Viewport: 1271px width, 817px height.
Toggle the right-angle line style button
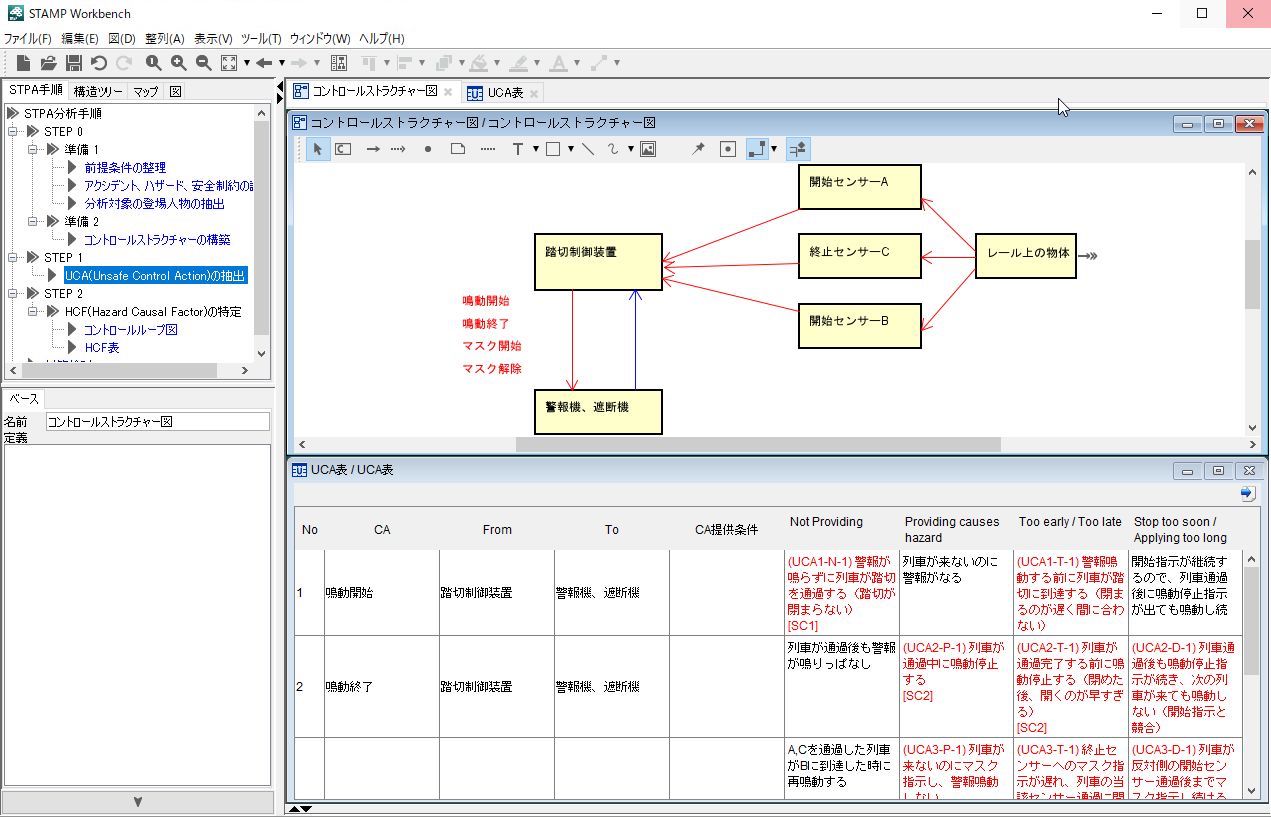point(757,149)
